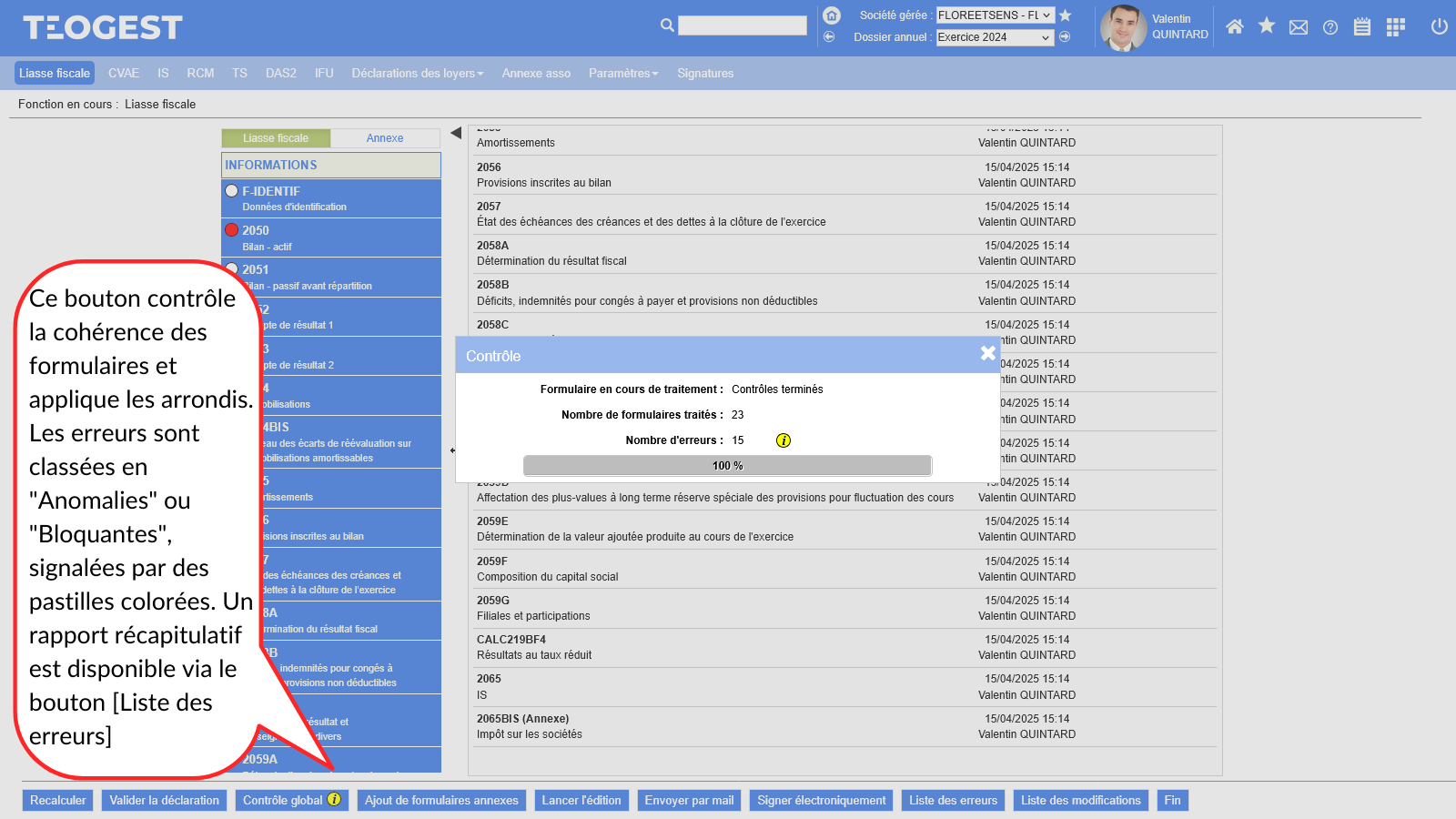The image size is (1456, 819).
Task: Select the red 2050 Bilan actif indicator
Action: click(232, 230)
